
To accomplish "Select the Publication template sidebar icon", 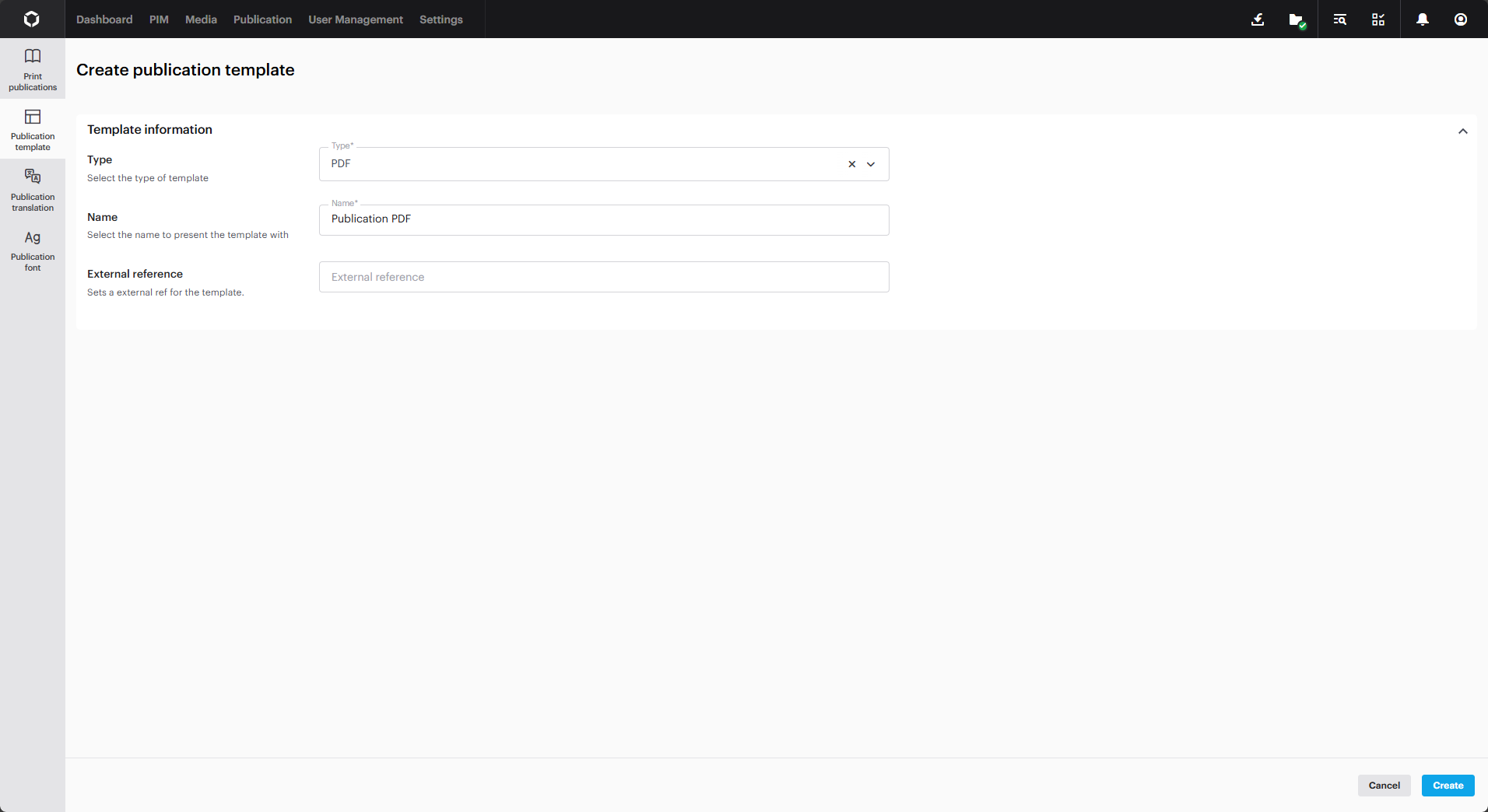I will 31,130.
